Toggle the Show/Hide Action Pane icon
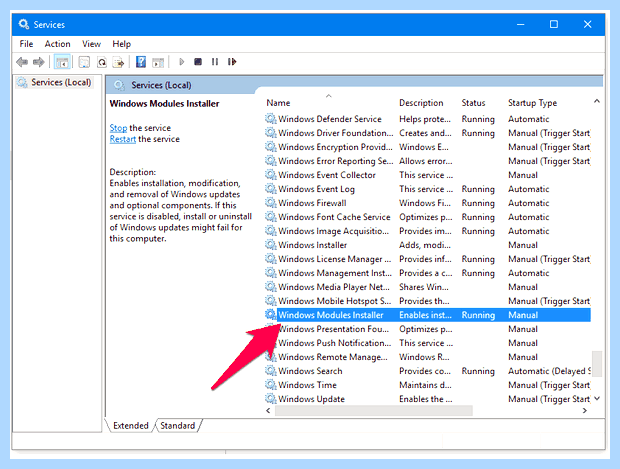 click(158, 62)
